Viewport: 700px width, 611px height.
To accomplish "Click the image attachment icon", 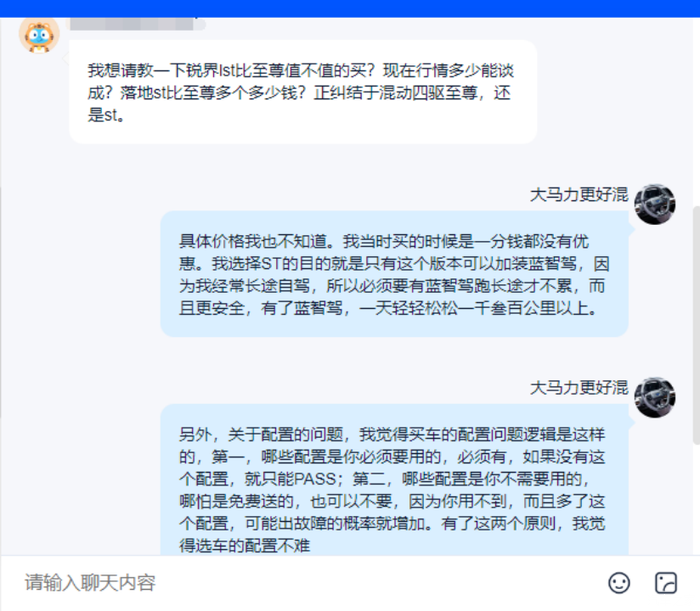I will coord(666,583).
